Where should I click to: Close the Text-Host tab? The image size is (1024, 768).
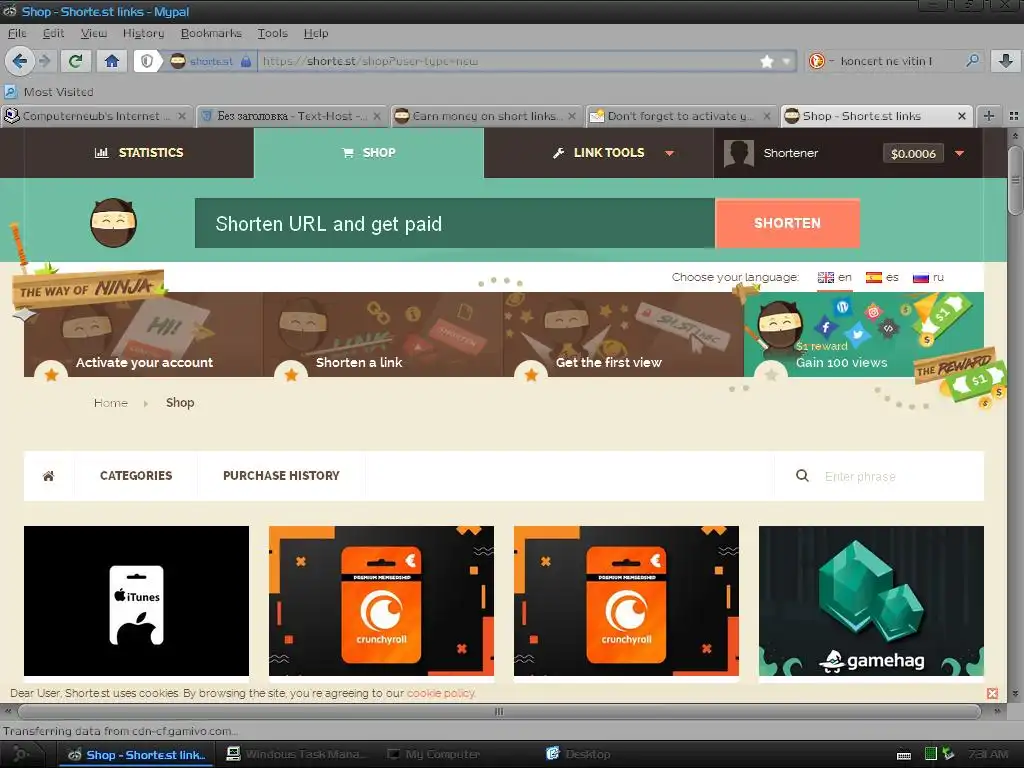pyautogui.click(x=377, y=116)
